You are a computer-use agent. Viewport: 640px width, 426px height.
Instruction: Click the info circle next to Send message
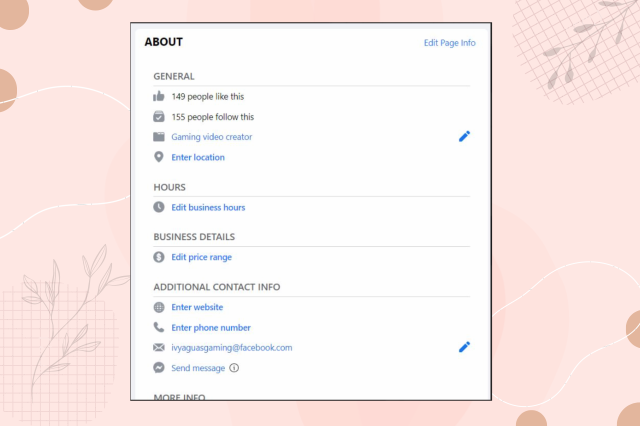(x=234, y=368)
